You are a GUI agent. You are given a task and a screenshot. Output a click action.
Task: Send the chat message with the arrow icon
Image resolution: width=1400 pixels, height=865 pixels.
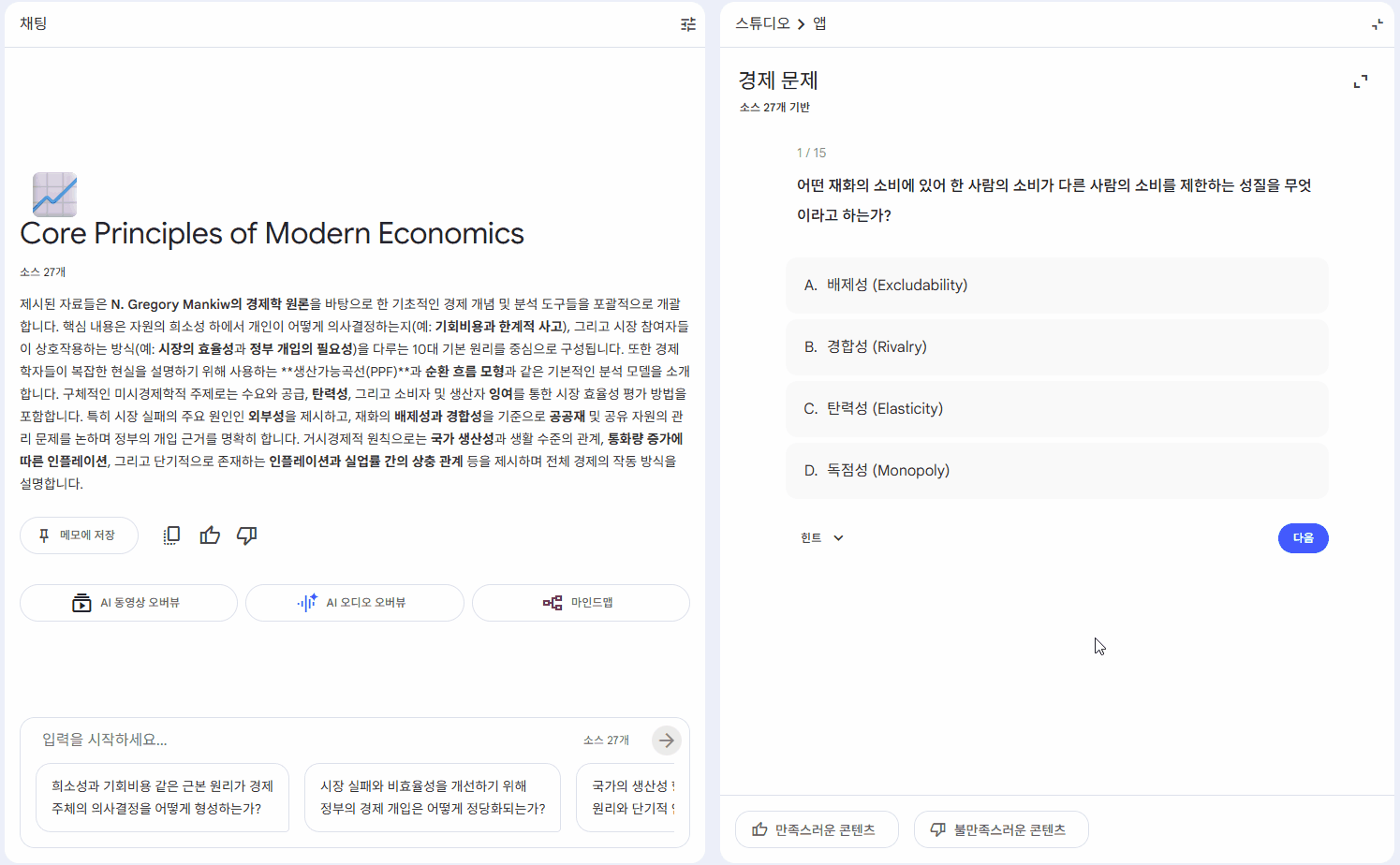tap(666, 740)
